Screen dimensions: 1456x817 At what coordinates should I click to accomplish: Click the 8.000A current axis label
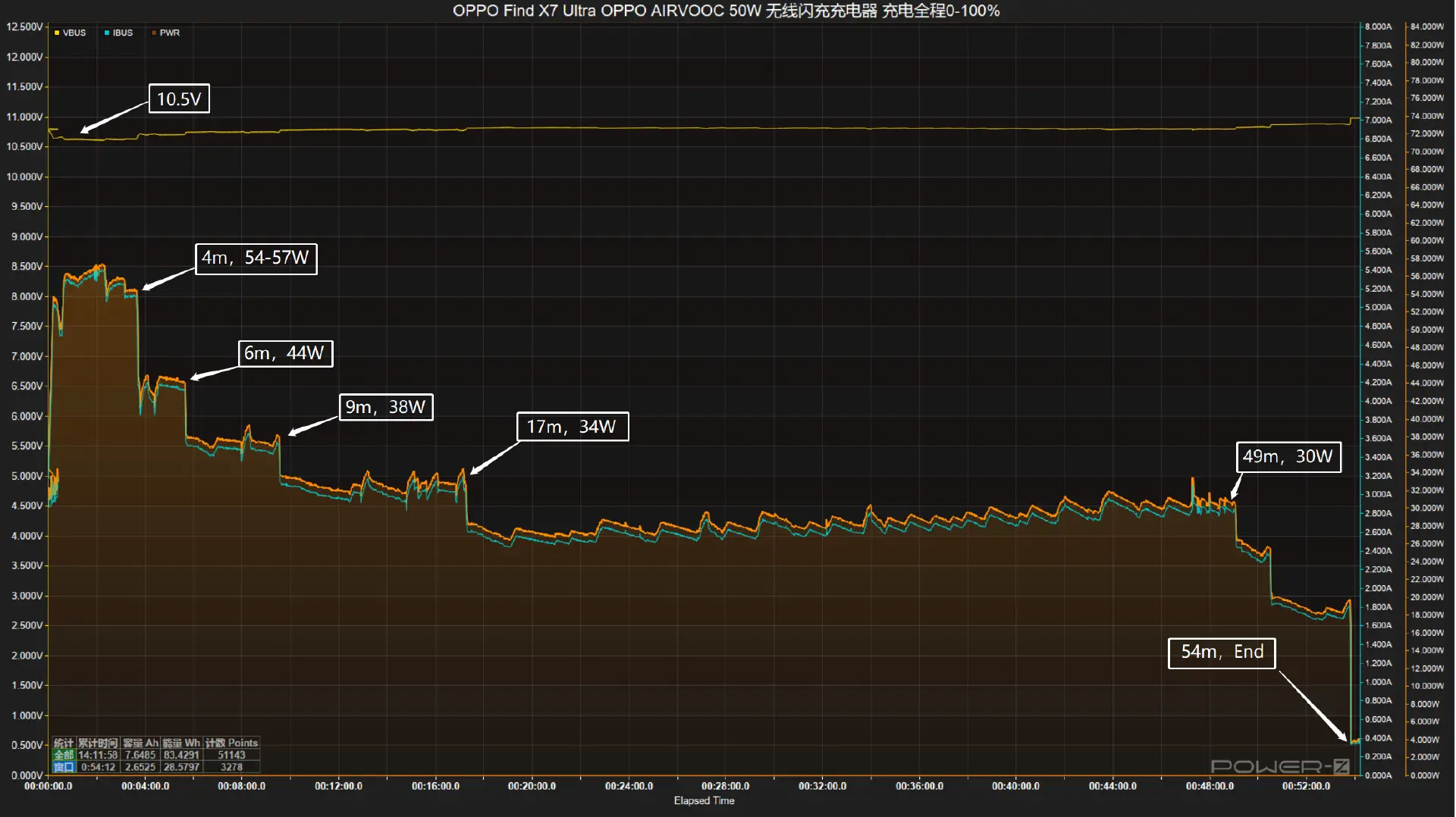[1379, 27]
